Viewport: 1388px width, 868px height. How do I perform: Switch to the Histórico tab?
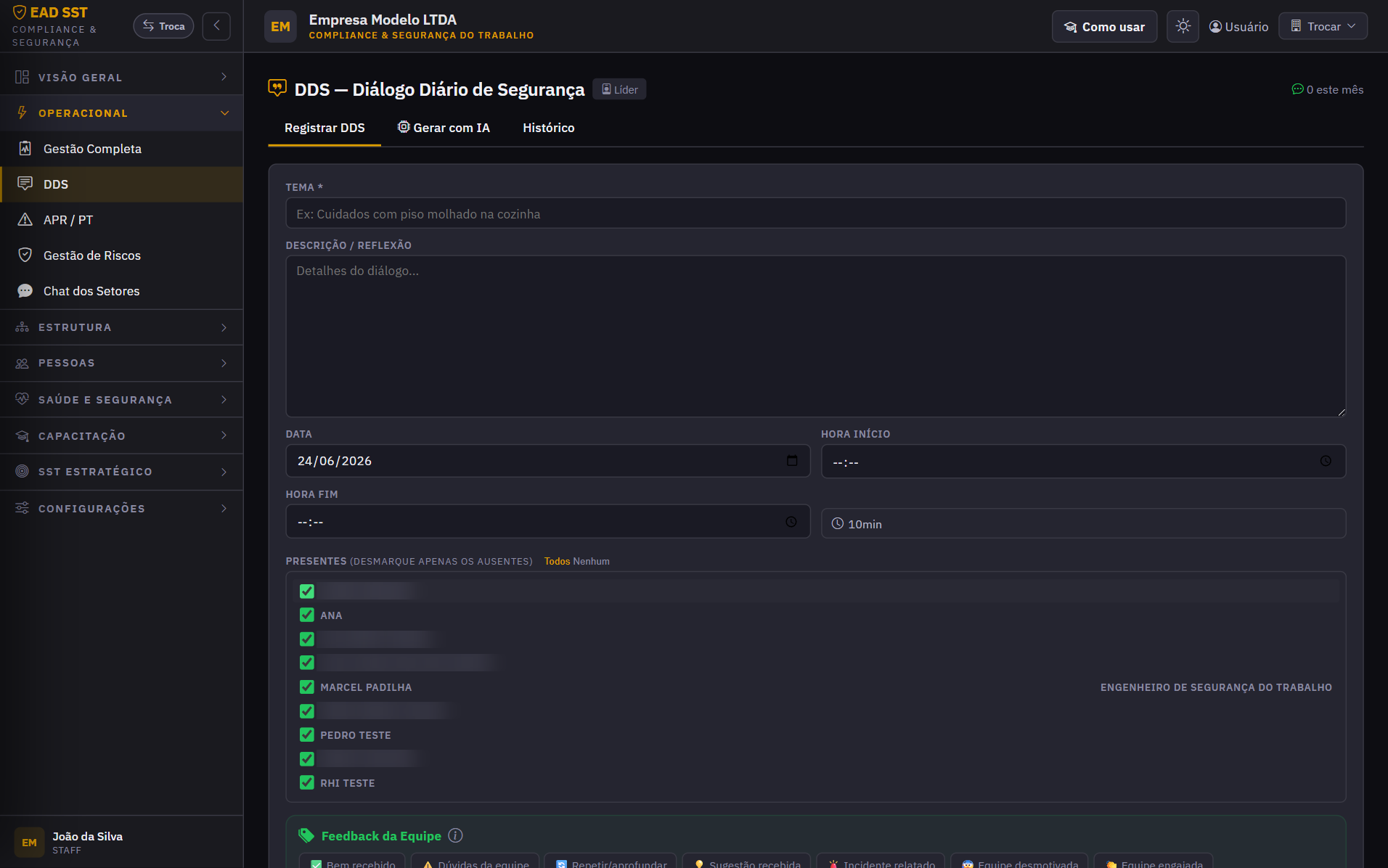point(549,128)
